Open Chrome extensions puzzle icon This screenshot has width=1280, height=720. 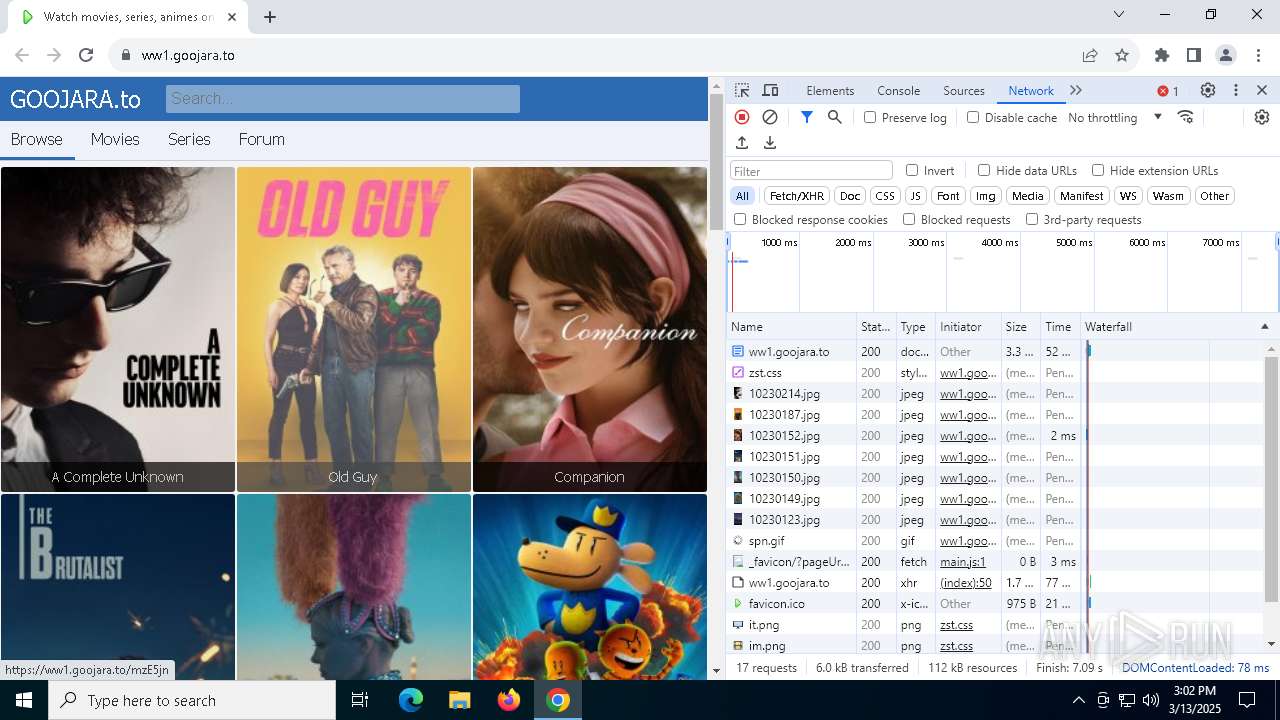pyautogui.click(x=1162, y=55)
